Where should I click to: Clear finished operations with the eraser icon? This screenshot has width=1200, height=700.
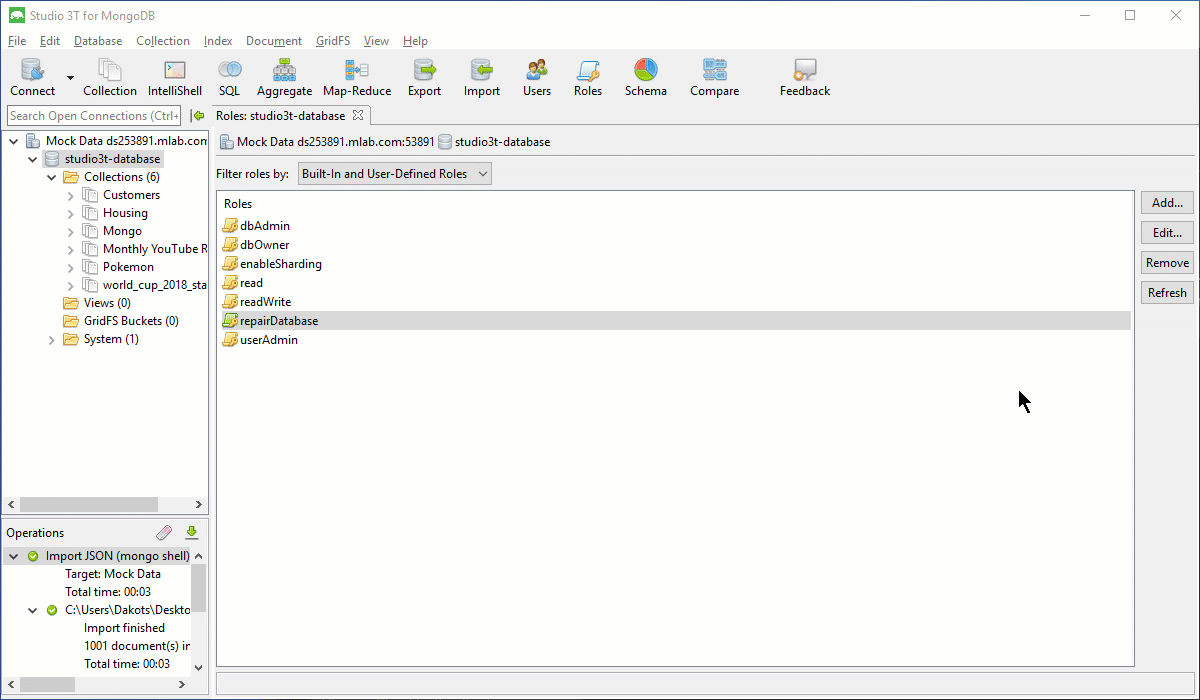165,533
